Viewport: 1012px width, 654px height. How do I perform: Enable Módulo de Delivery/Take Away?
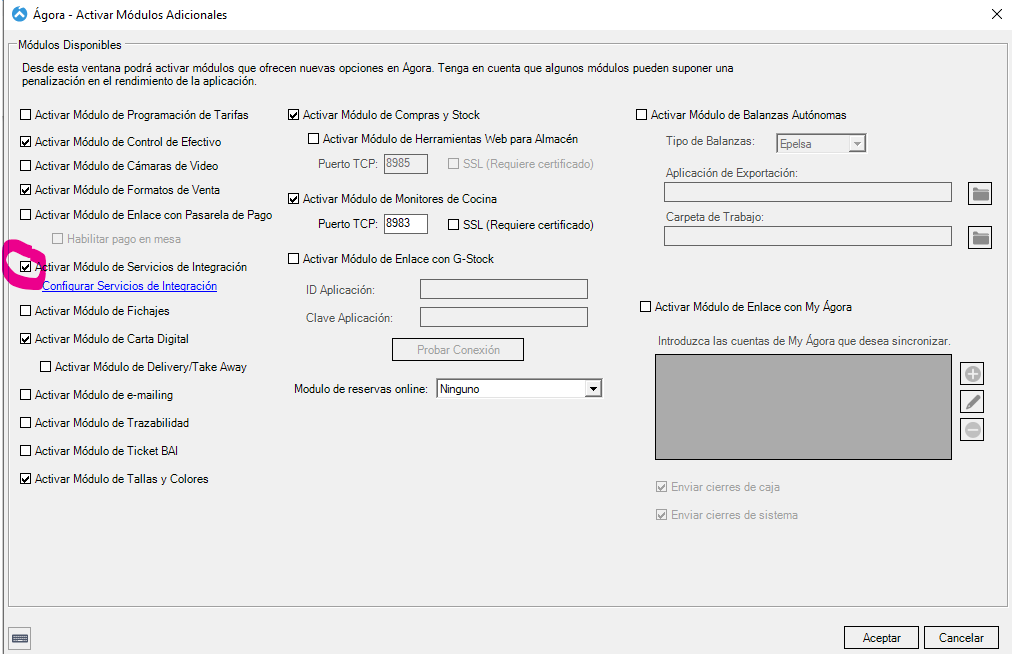pos(46,367)
